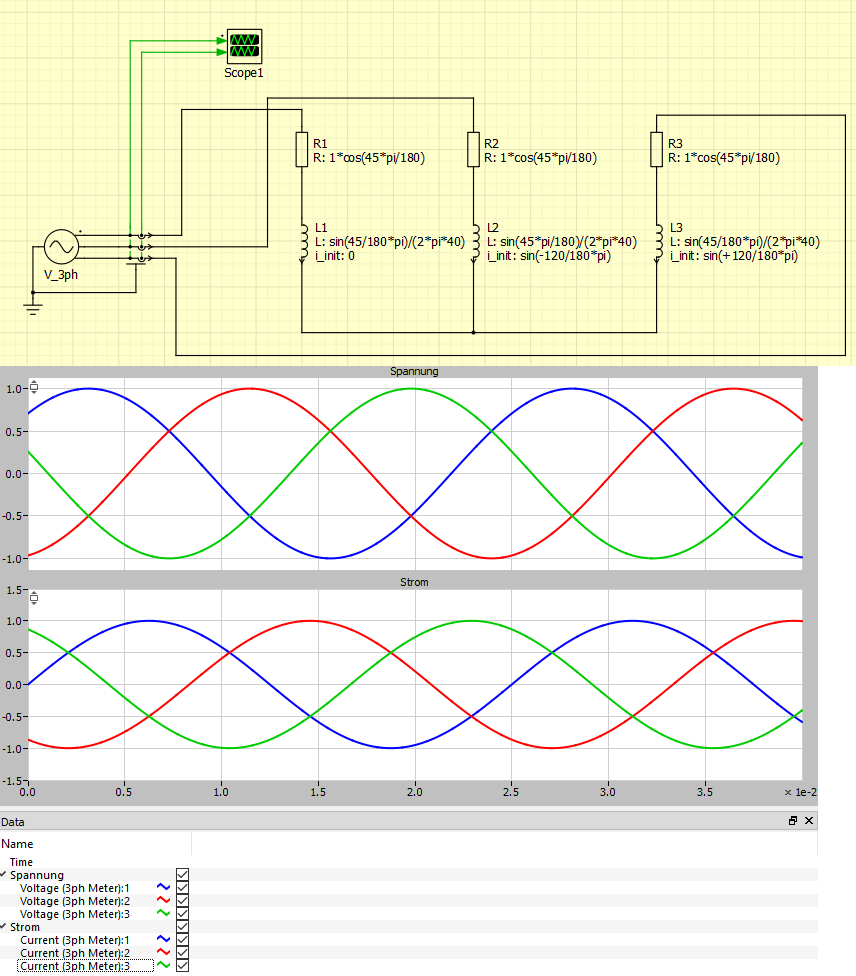Click the Data panel title
Image resolution: width=856 pixels, height=976 pixels.
click(12, 822)
